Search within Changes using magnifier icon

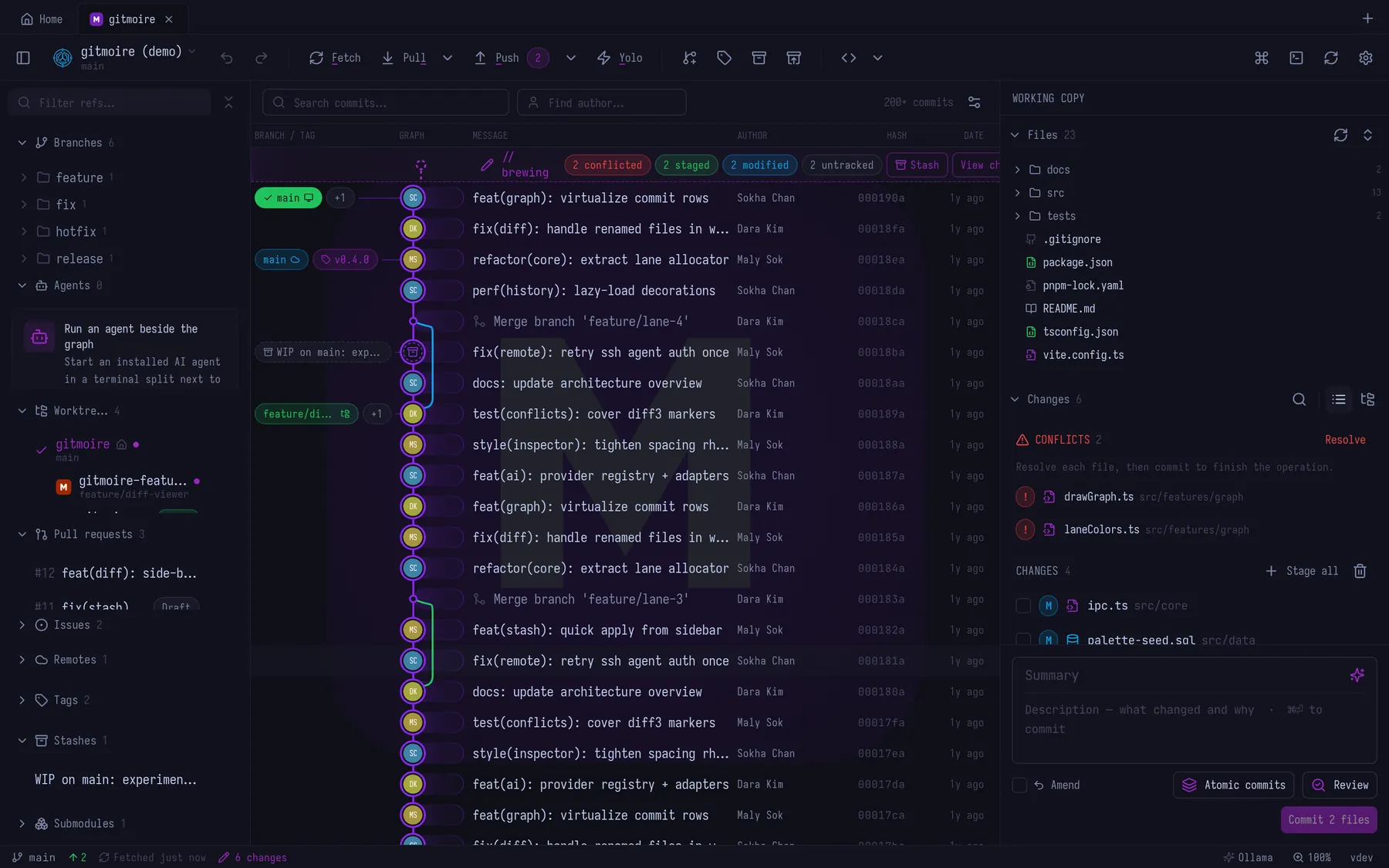pyautogui.click(x=1299, y=399)
